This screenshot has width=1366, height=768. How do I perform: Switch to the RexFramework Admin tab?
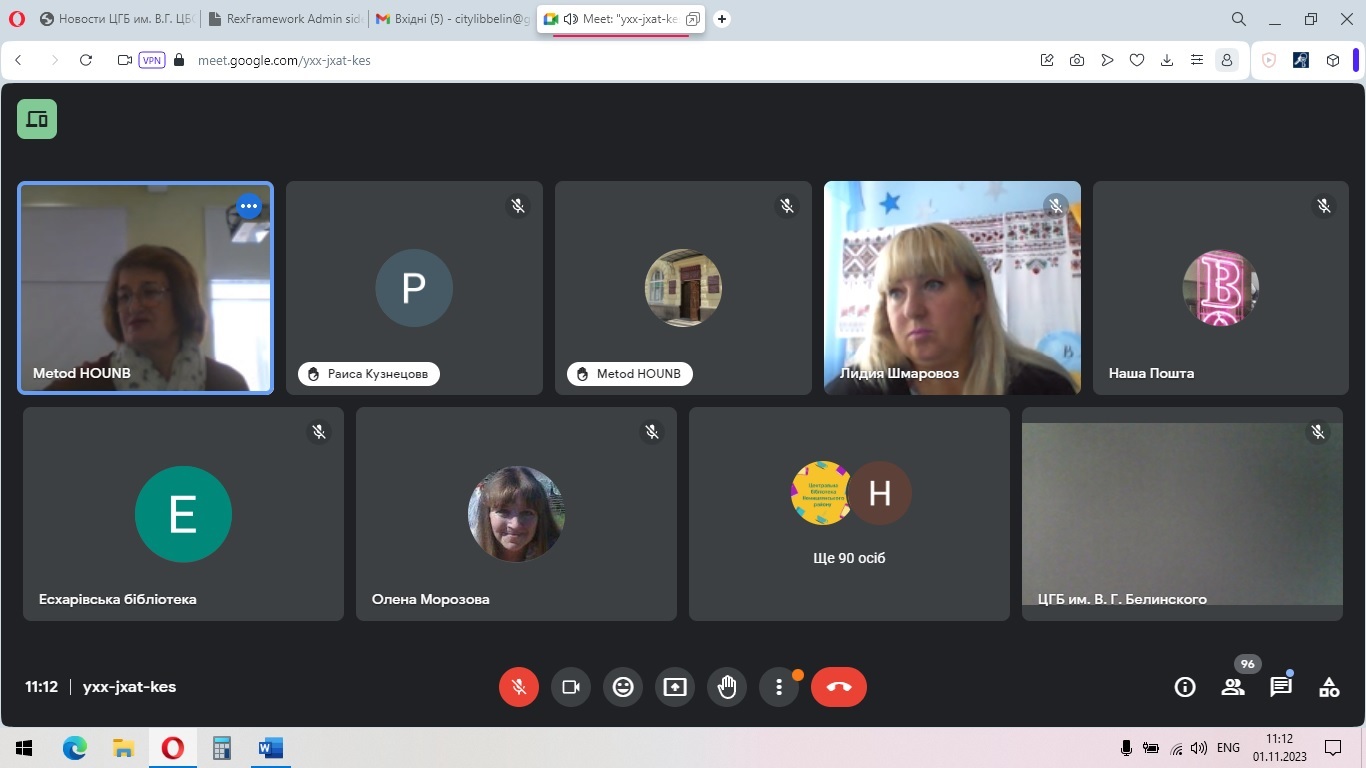pos(284,19)
